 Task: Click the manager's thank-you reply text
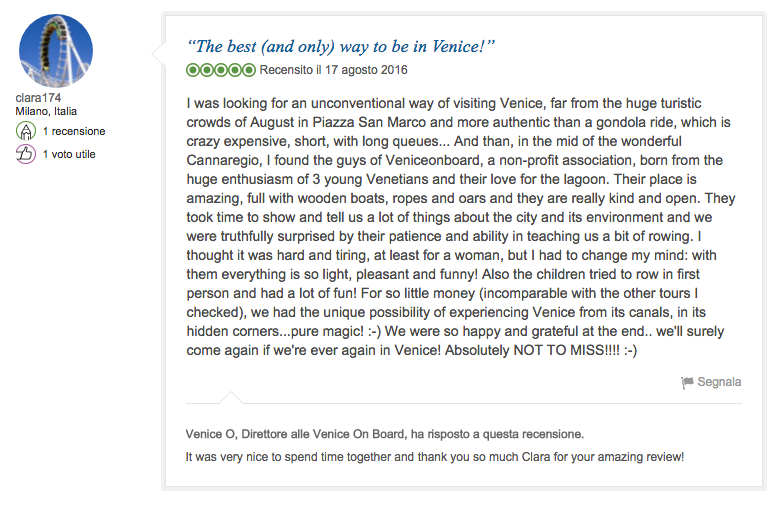(435, 457)
